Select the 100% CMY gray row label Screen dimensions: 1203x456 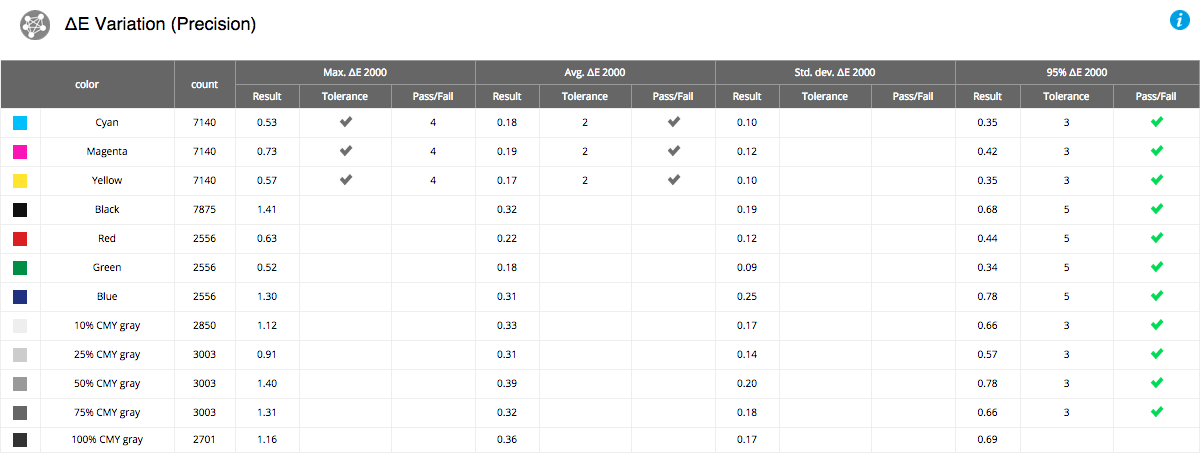[x=107, y=442]
